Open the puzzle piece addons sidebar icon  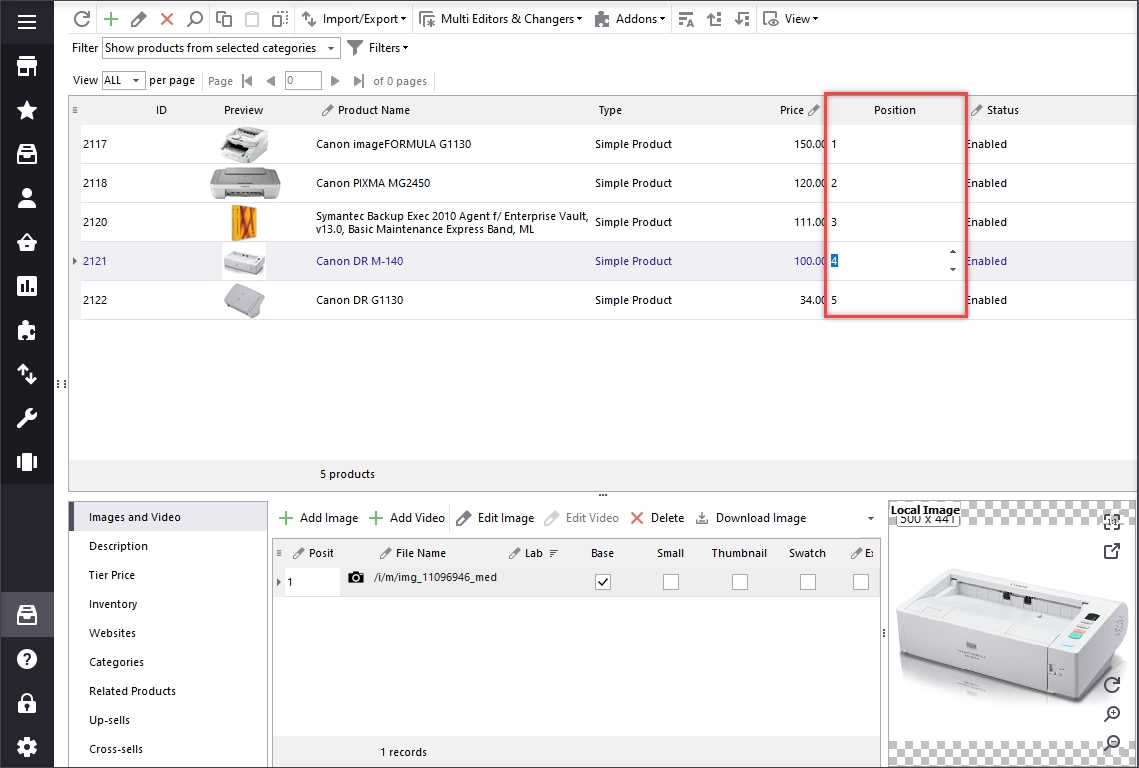click(x=27, y=331)
